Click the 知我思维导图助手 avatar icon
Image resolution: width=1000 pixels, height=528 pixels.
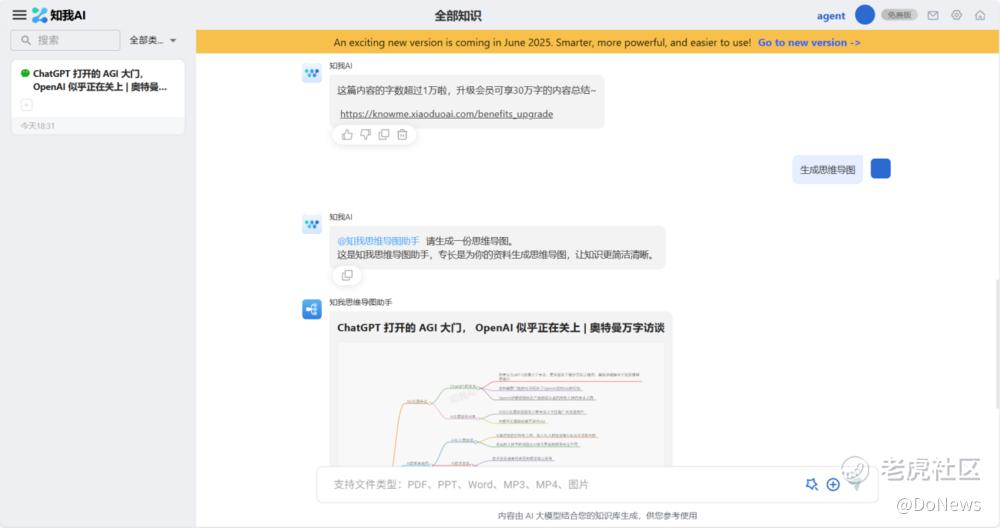click(x=312, y=309)
